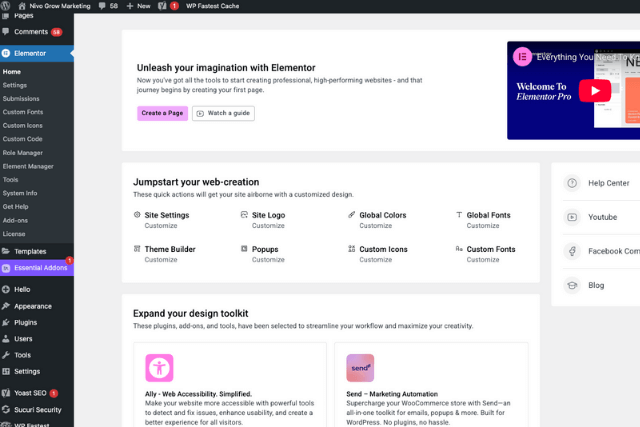The width and height of the screenshot is (640, 427).
Task: Click the Global Fonts icon
Action: [x=458, y=215]
